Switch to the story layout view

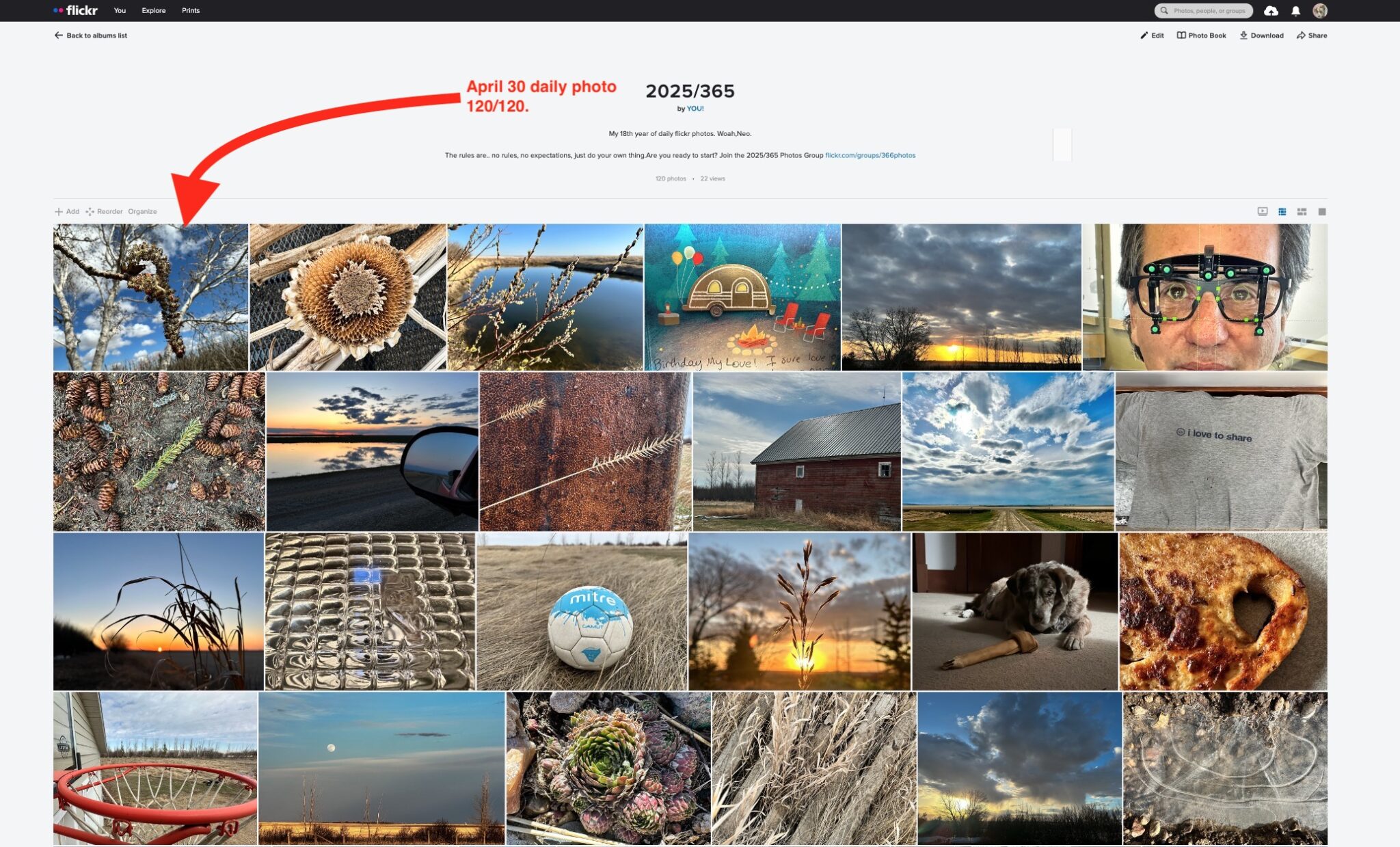[1302, 211]
